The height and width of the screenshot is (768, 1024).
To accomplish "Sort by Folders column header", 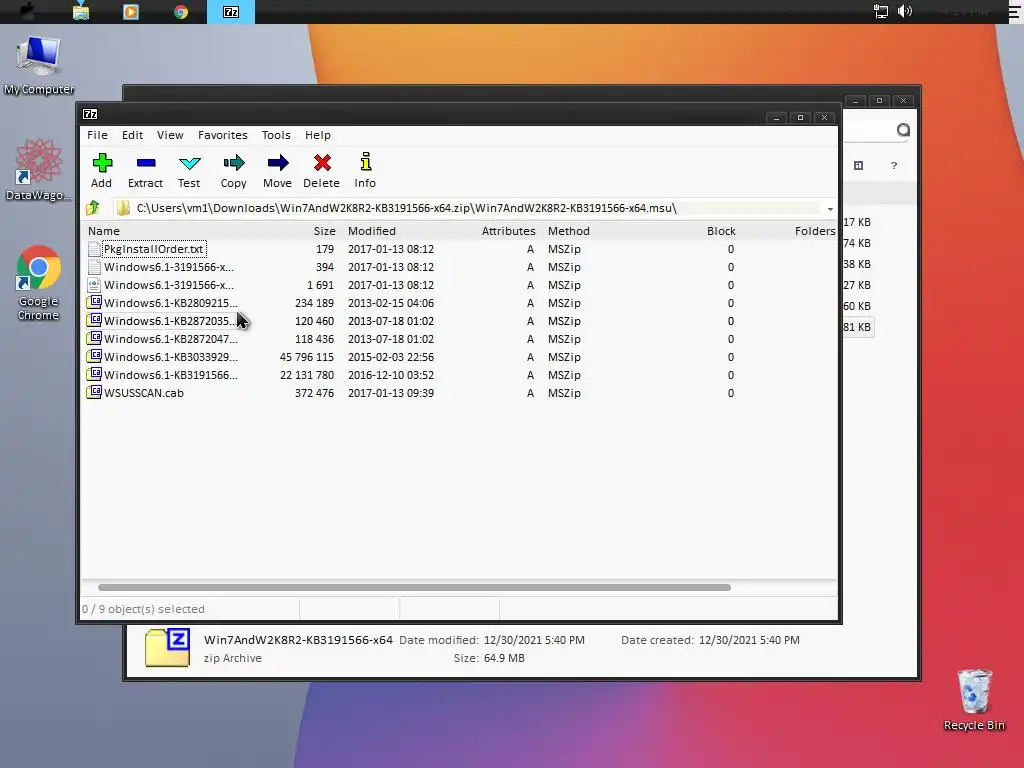I will (815, 231).
